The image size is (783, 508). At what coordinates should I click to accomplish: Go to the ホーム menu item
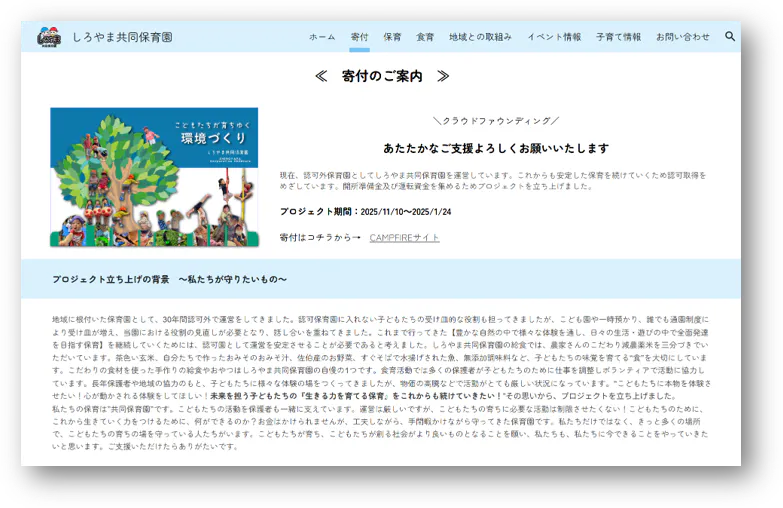(322, 37)
